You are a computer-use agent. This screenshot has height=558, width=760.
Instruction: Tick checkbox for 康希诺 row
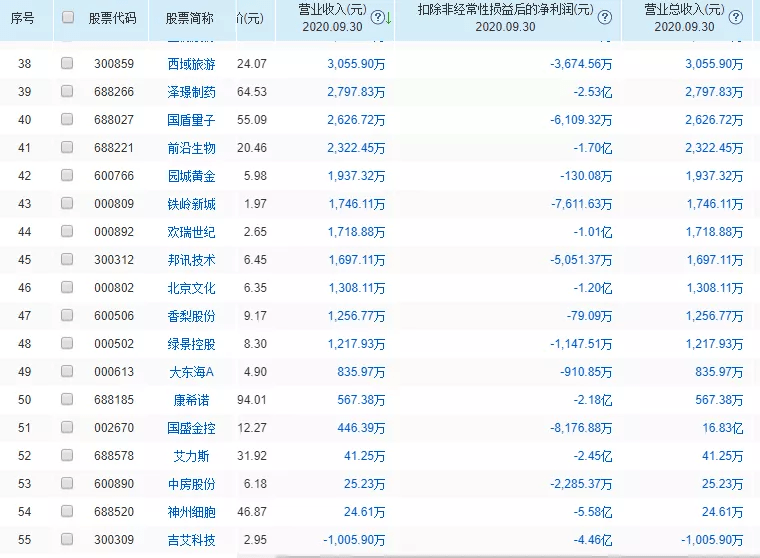pyautogui.click(x=67, y=399)
